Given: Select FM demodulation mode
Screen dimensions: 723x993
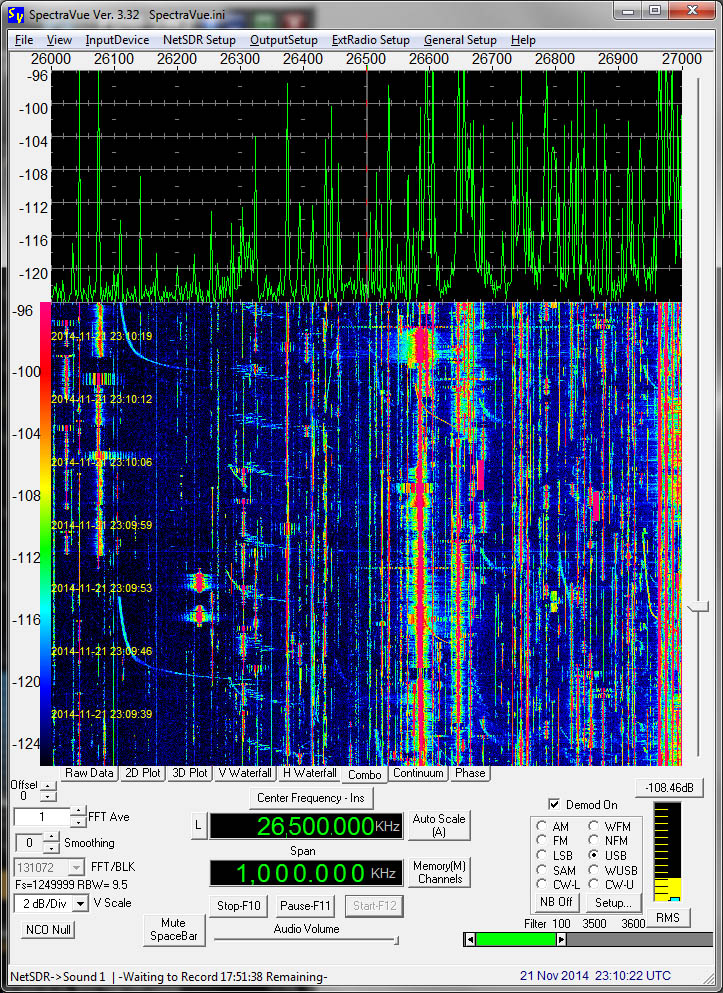Looking at the screenshot, I should [x=541, y=841].
